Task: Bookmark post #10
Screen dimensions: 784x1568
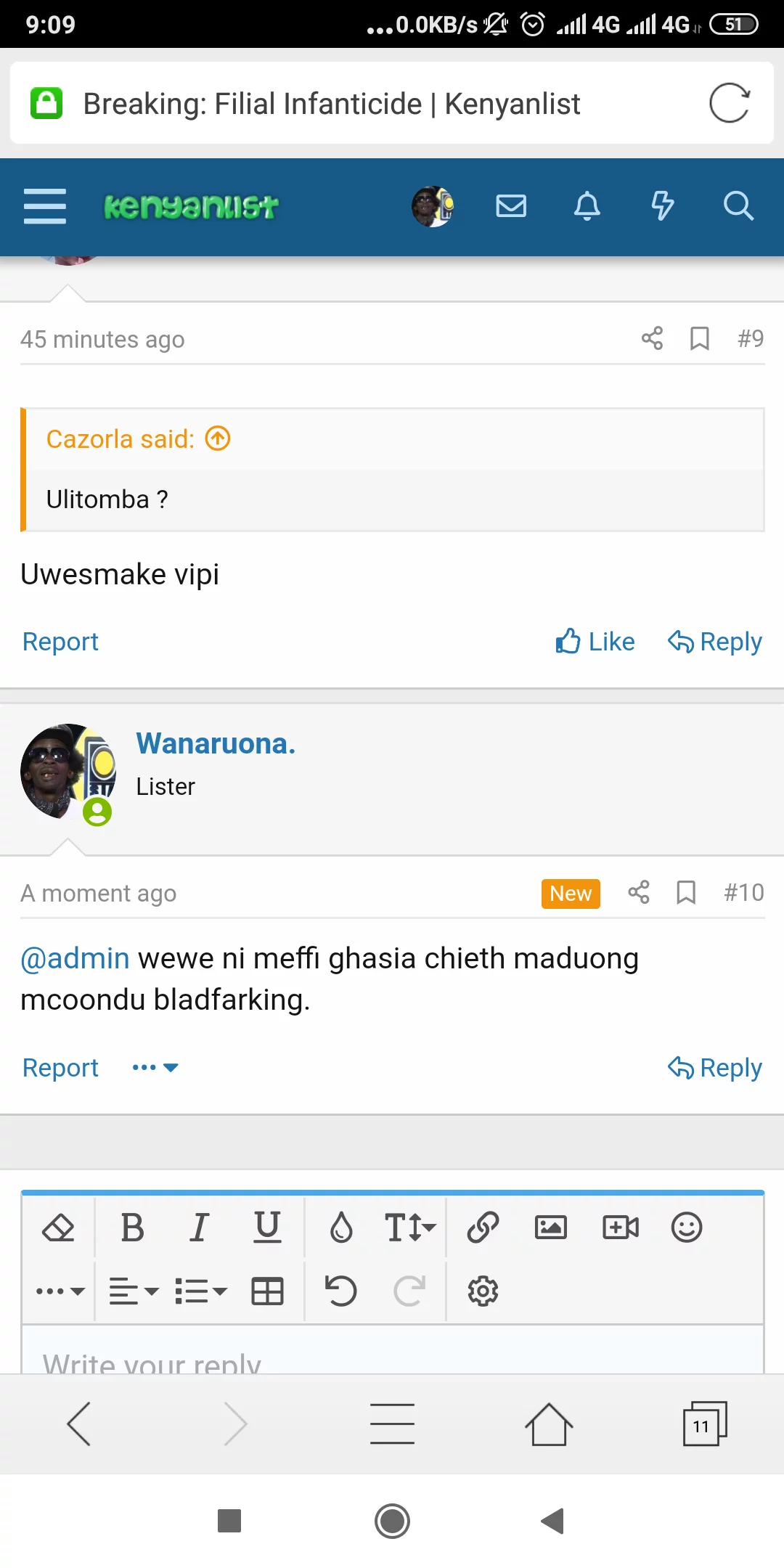Action: 685,892
